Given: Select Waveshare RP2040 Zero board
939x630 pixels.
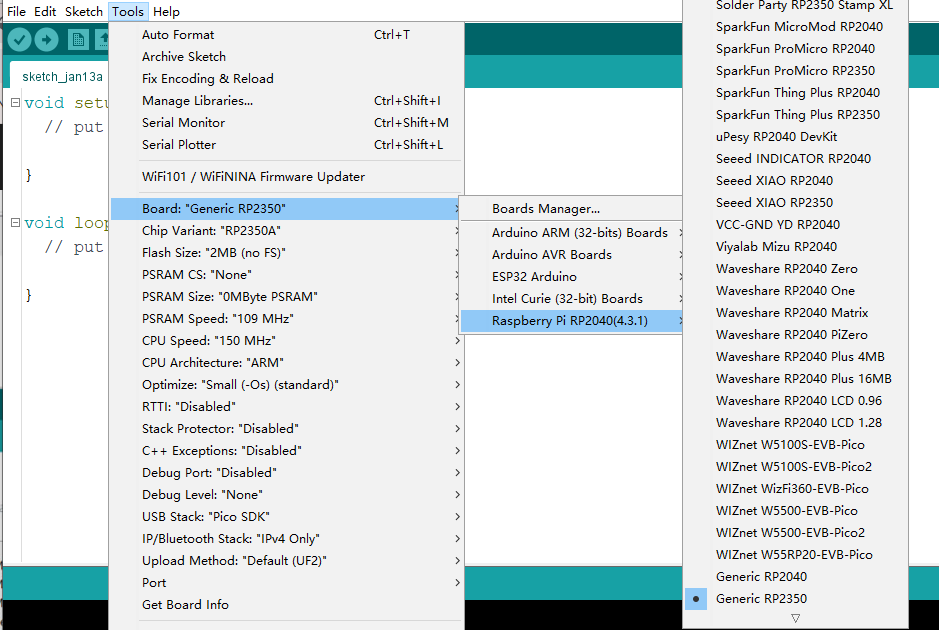Looking at the screenshot, I should 796,269.
